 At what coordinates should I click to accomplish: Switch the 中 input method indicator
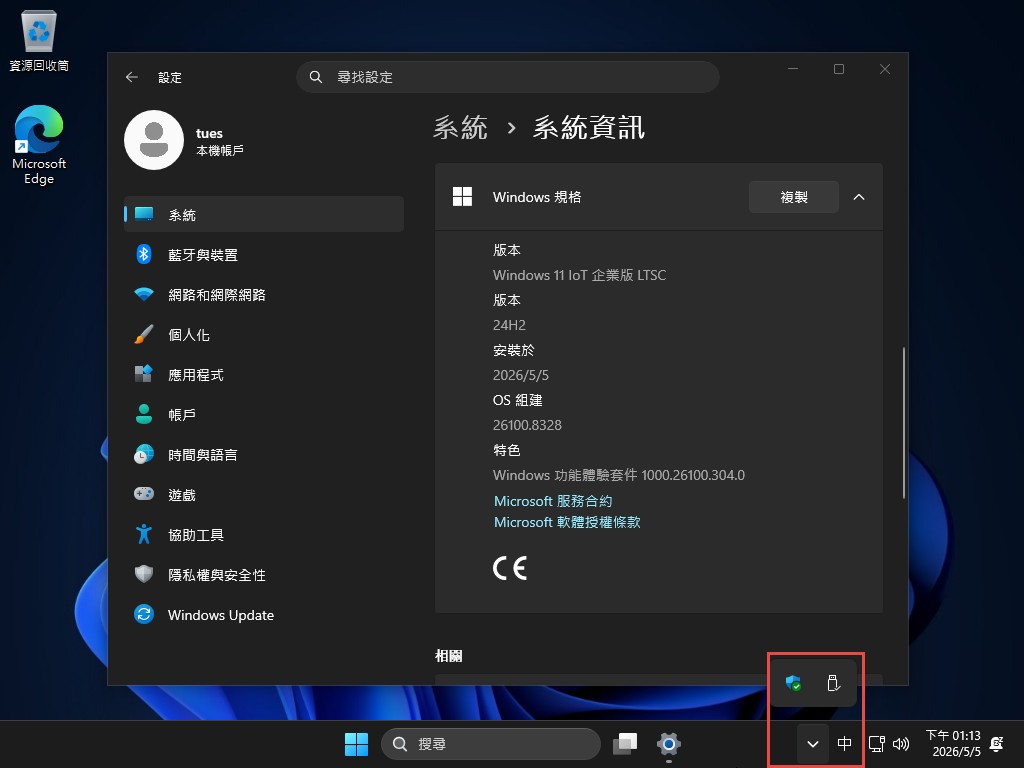point(844,744)
